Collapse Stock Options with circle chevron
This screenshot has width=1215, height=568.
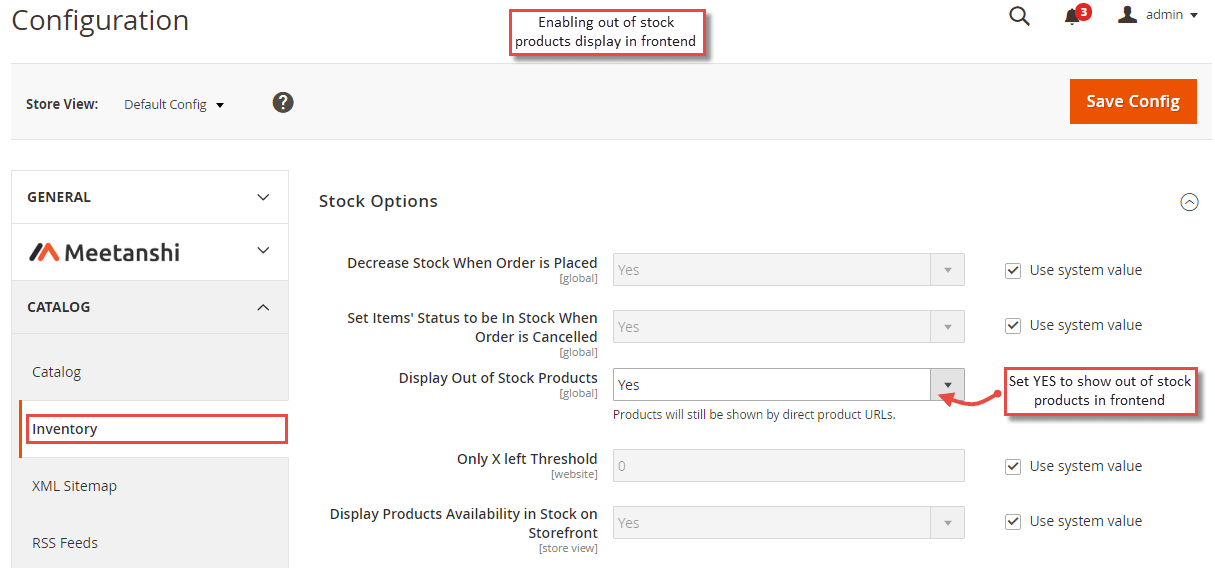click(x=1189, y=202)
